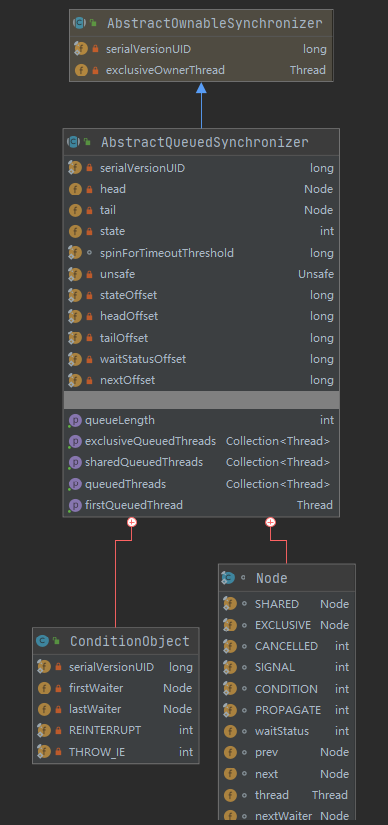Viewport: 388px width, 825px height.
Task: Click the AbstractOwnableSynchronizer class icon
Action: pyautogui.click(x=79, y=23)
